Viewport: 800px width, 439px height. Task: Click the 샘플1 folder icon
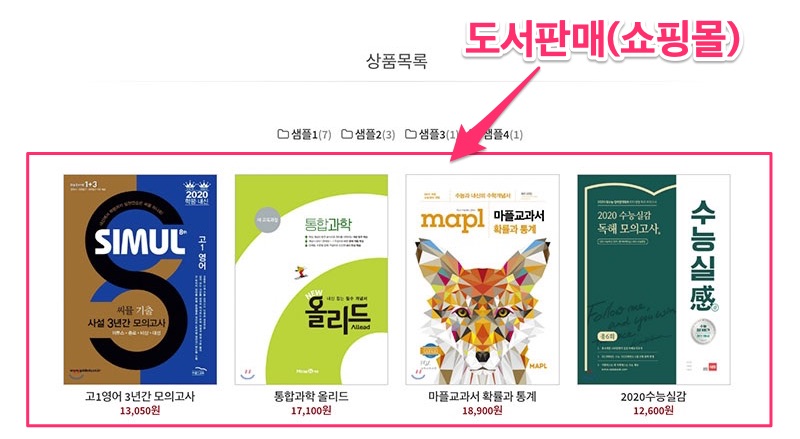point(283,134)
